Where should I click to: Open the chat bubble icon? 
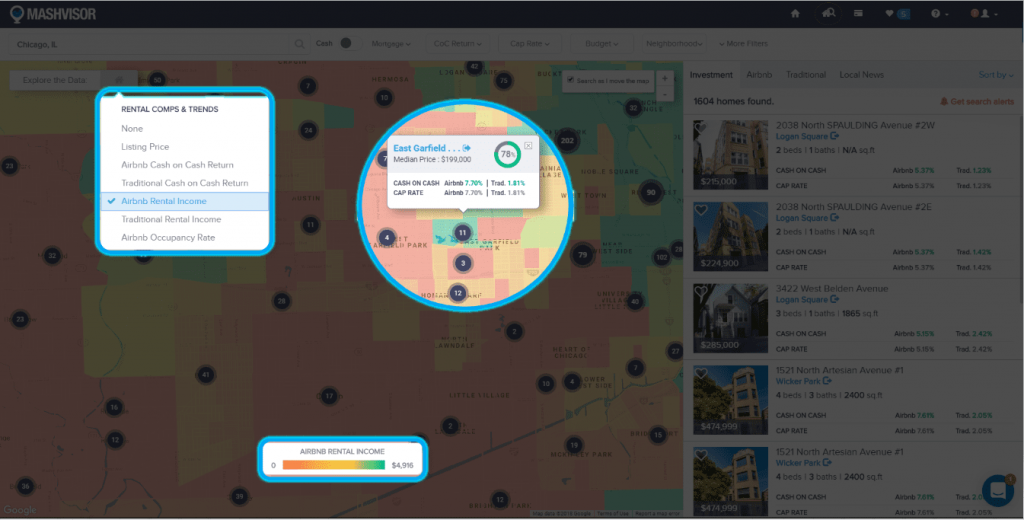[x=997, y=490]
